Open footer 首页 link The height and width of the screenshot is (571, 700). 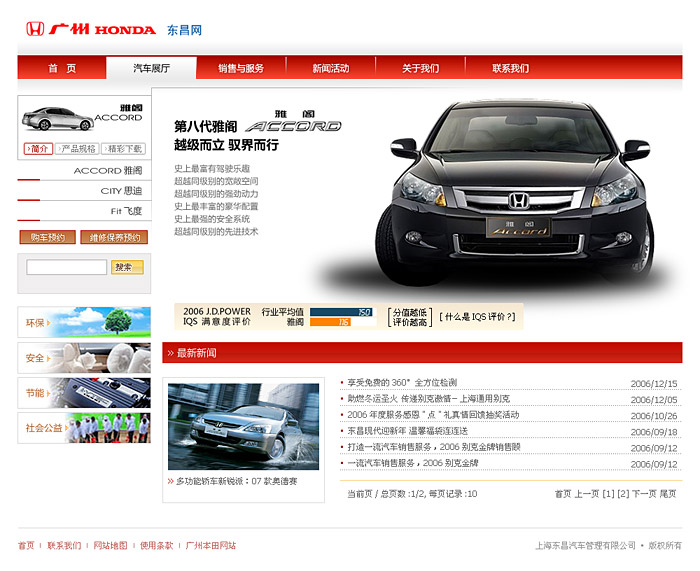pos(26,546)
